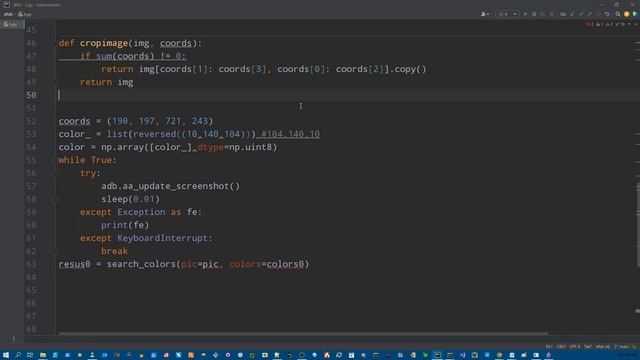Open Task View on the taskbar
Screen dimensions: 640x360
[x=30, y=355]
